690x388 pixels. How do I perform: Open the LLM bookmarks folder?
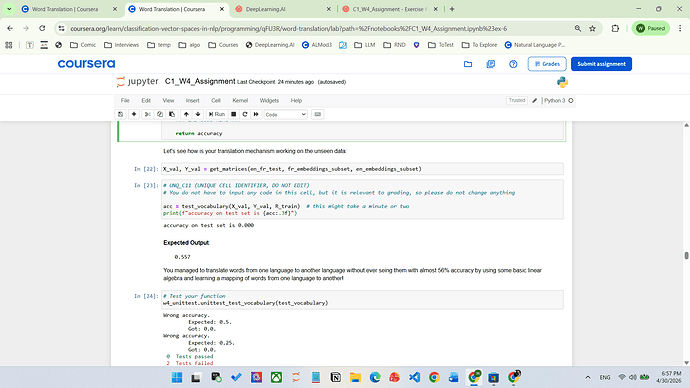pyautogui.click(x=365, y=45)
